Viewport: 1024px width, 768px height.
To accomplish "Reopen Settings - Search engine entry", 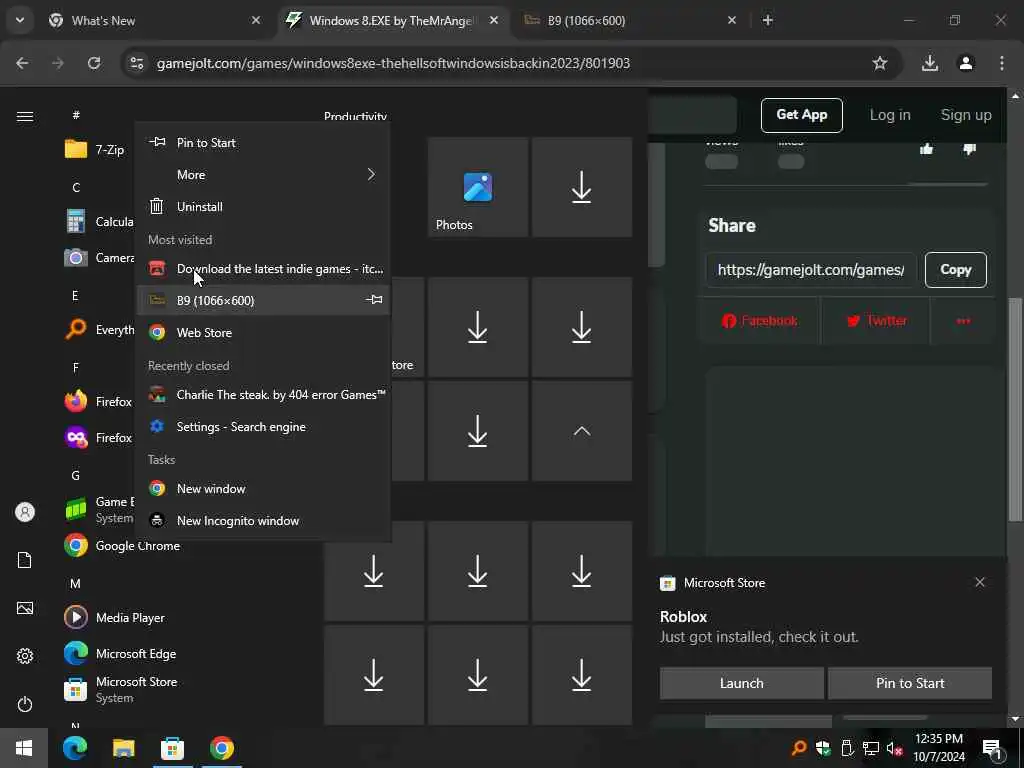I will point(263,426).
